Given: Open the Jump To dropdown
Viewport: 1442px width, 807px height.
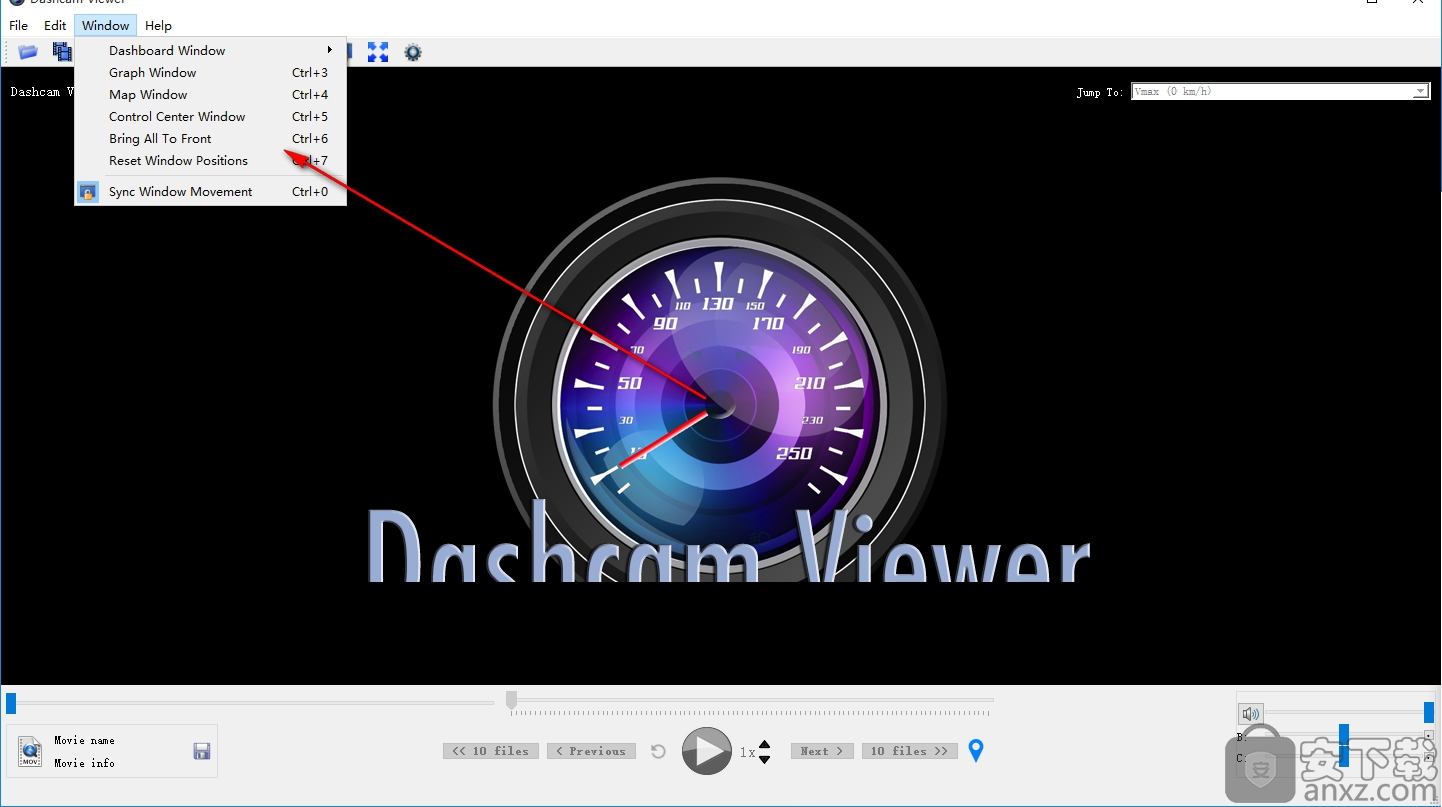Looking at the screenshot, I should 1280,91.
